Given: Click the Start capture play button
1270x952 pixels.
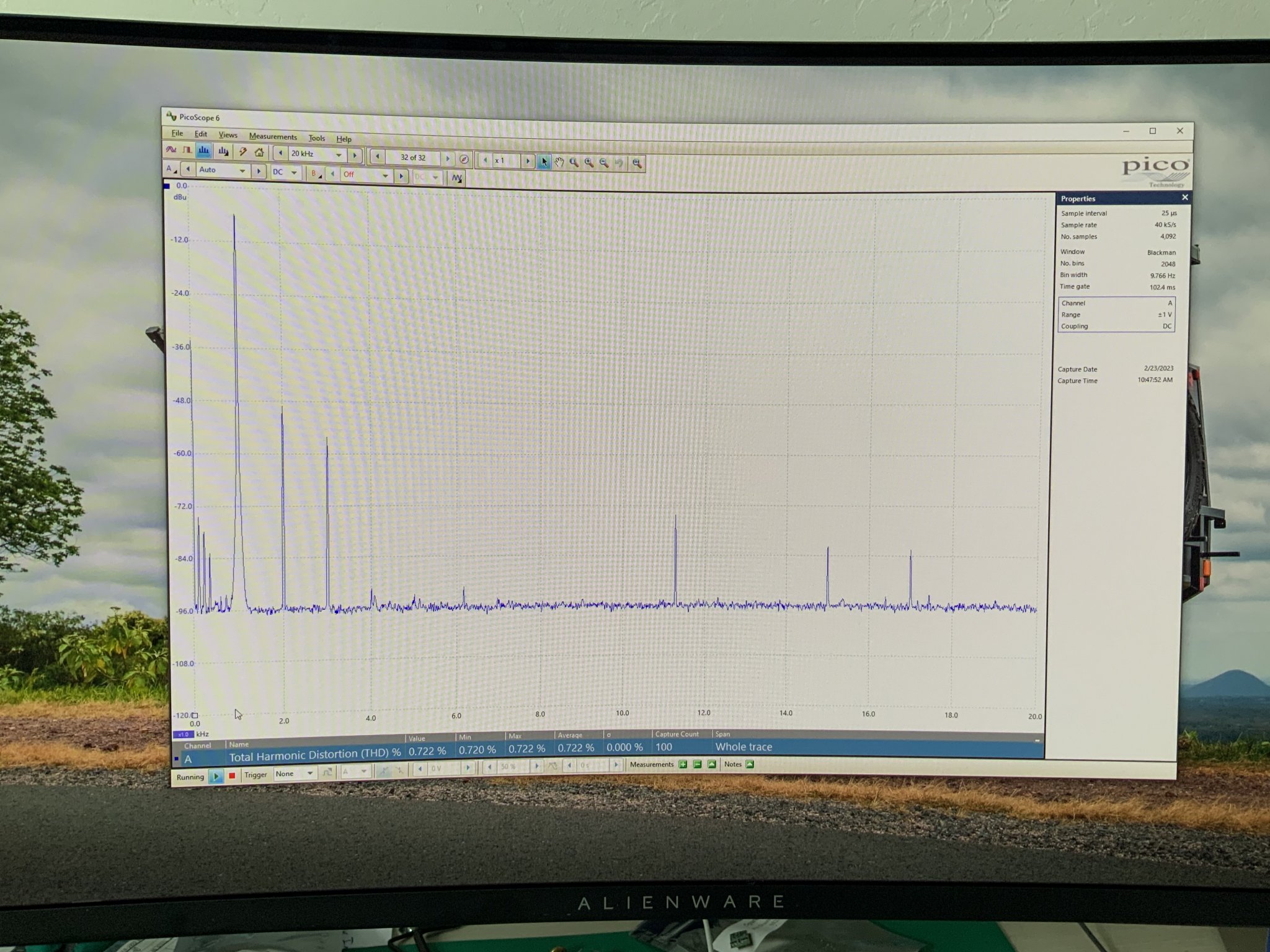Looking at the screenshot, I should [216, 777].
